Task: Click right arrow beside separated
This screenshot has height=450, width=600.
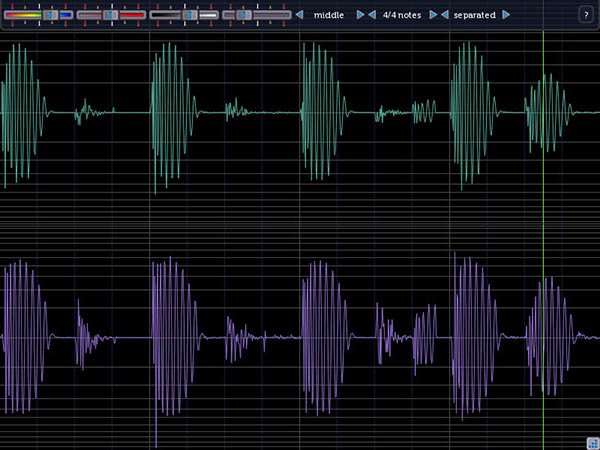Action: coord(506,15)
